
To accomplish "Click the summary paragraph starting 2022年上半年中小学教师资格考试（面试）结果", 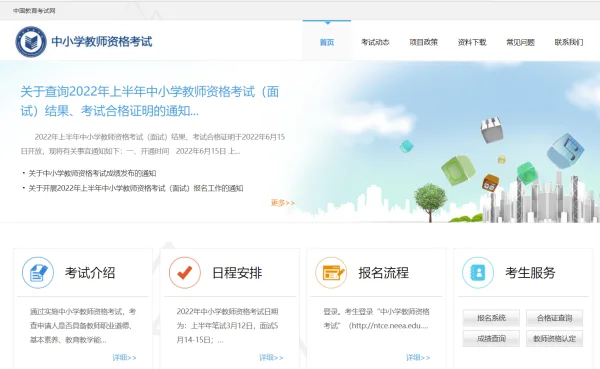I will click(153, 144).
